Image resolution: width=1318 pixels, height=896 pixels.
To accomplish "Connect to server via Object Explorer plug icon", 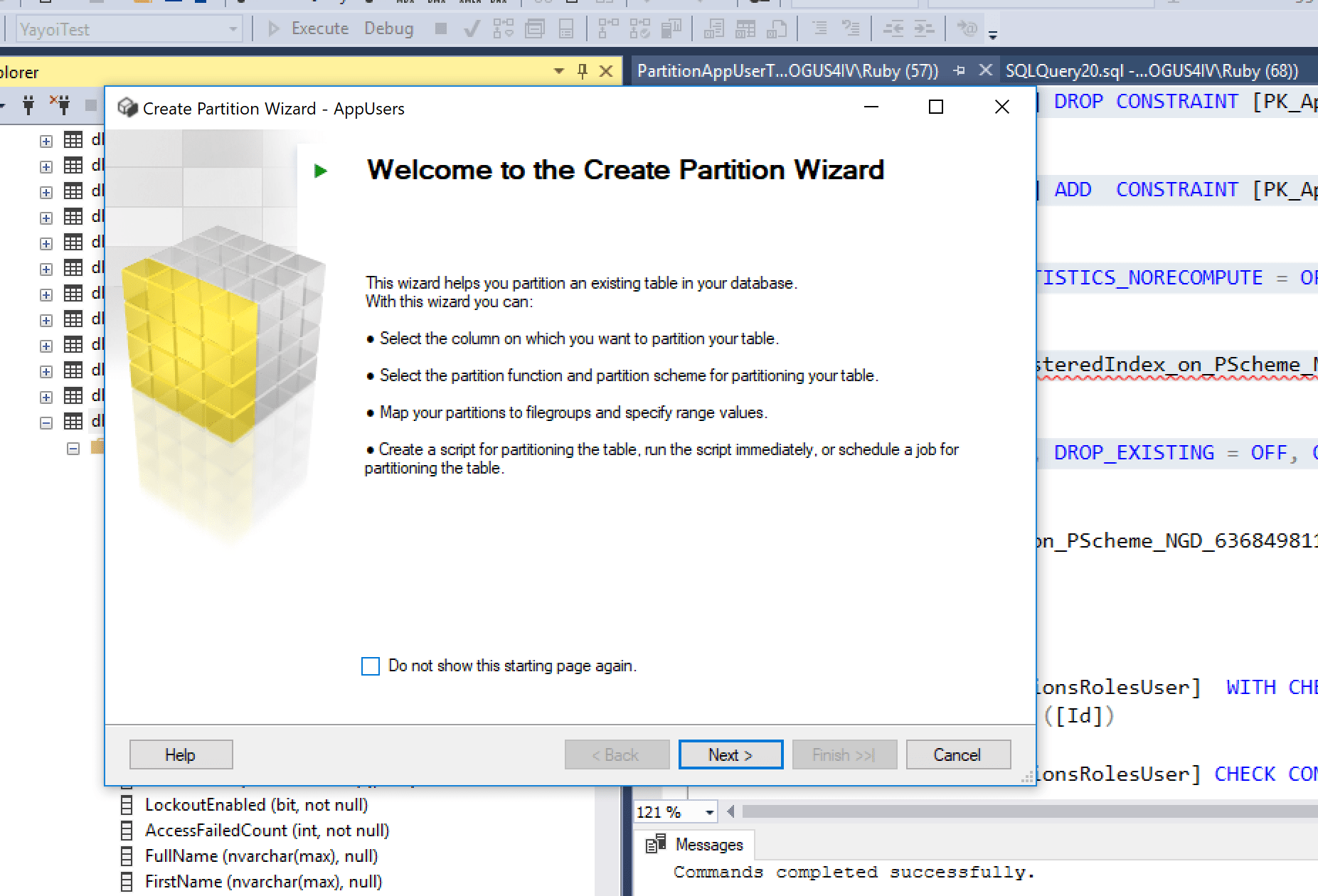I will tap(28, 105).
